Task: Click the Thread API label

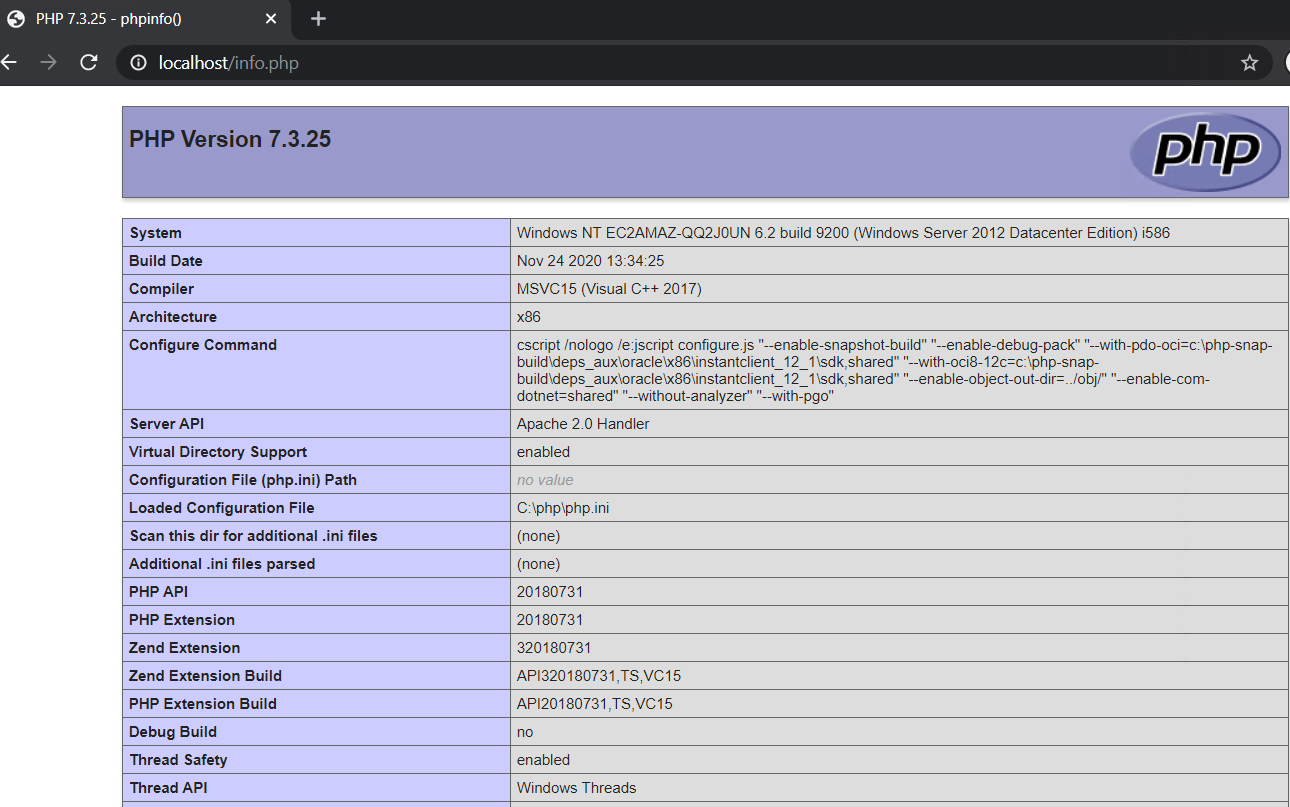Action: pos(168,788)
